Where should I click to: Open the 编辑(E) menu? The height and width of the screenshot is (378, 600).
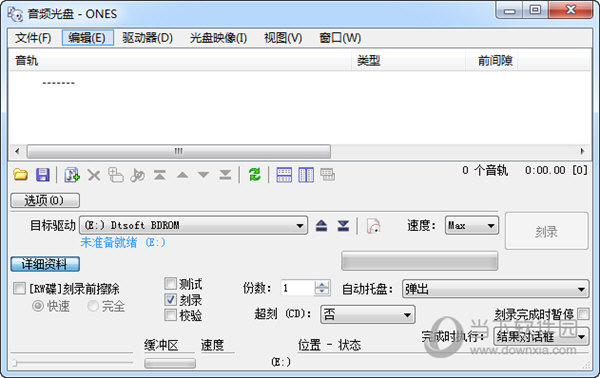[88, 38]
